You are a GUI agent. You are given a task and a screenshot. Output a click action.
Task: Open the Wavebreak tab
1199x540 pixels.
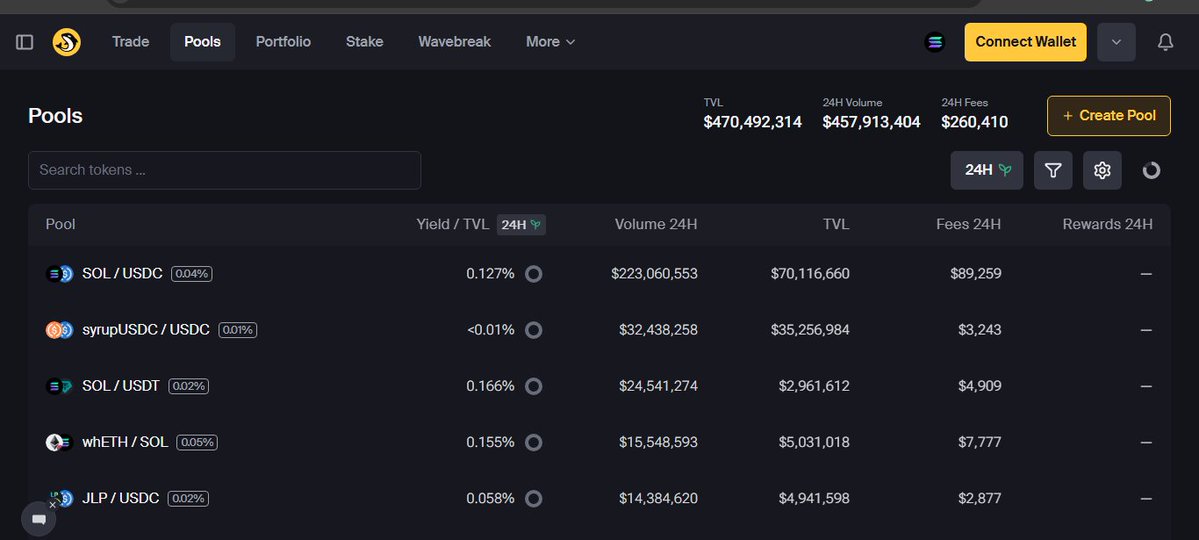click(x=454, y=42)
